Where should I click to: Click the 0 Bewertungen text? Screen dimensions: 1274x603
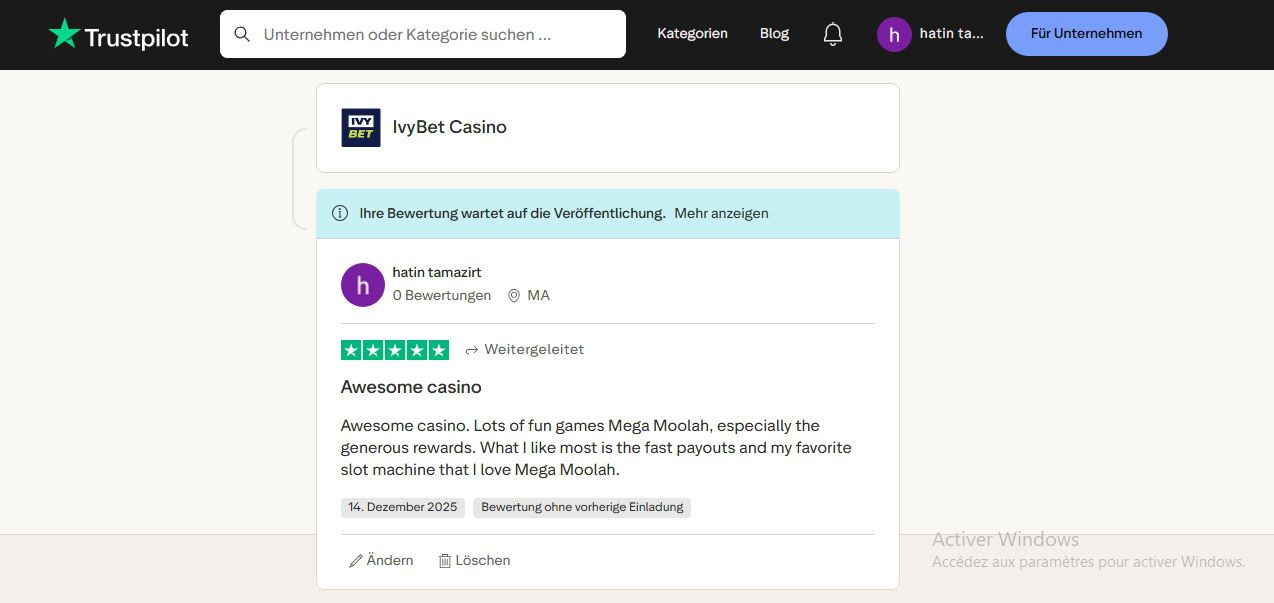click(x=442, y=295)
